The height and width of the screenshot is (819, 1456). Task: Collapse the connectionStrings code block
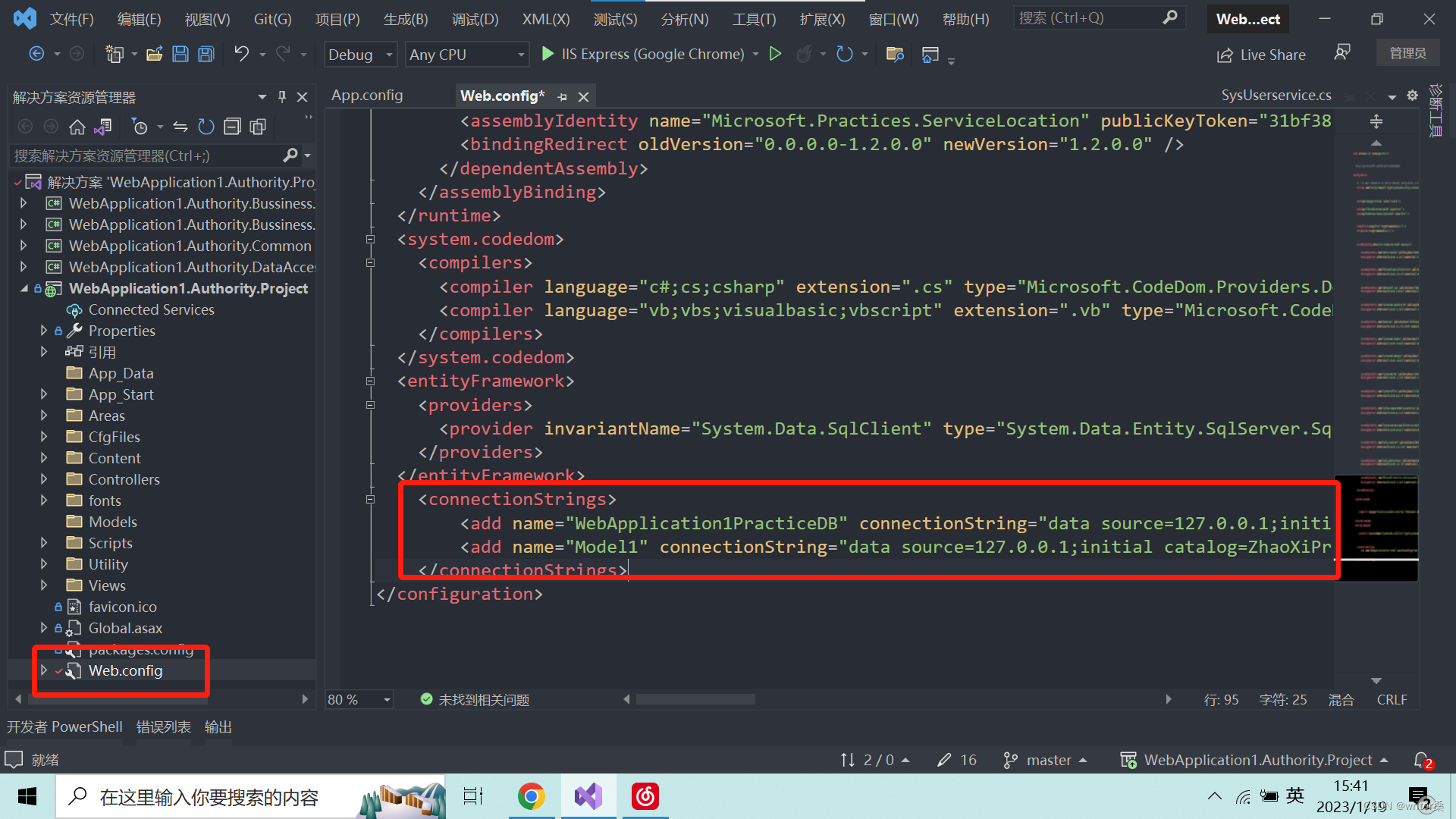pyautogui.click(x=370, y=499)
